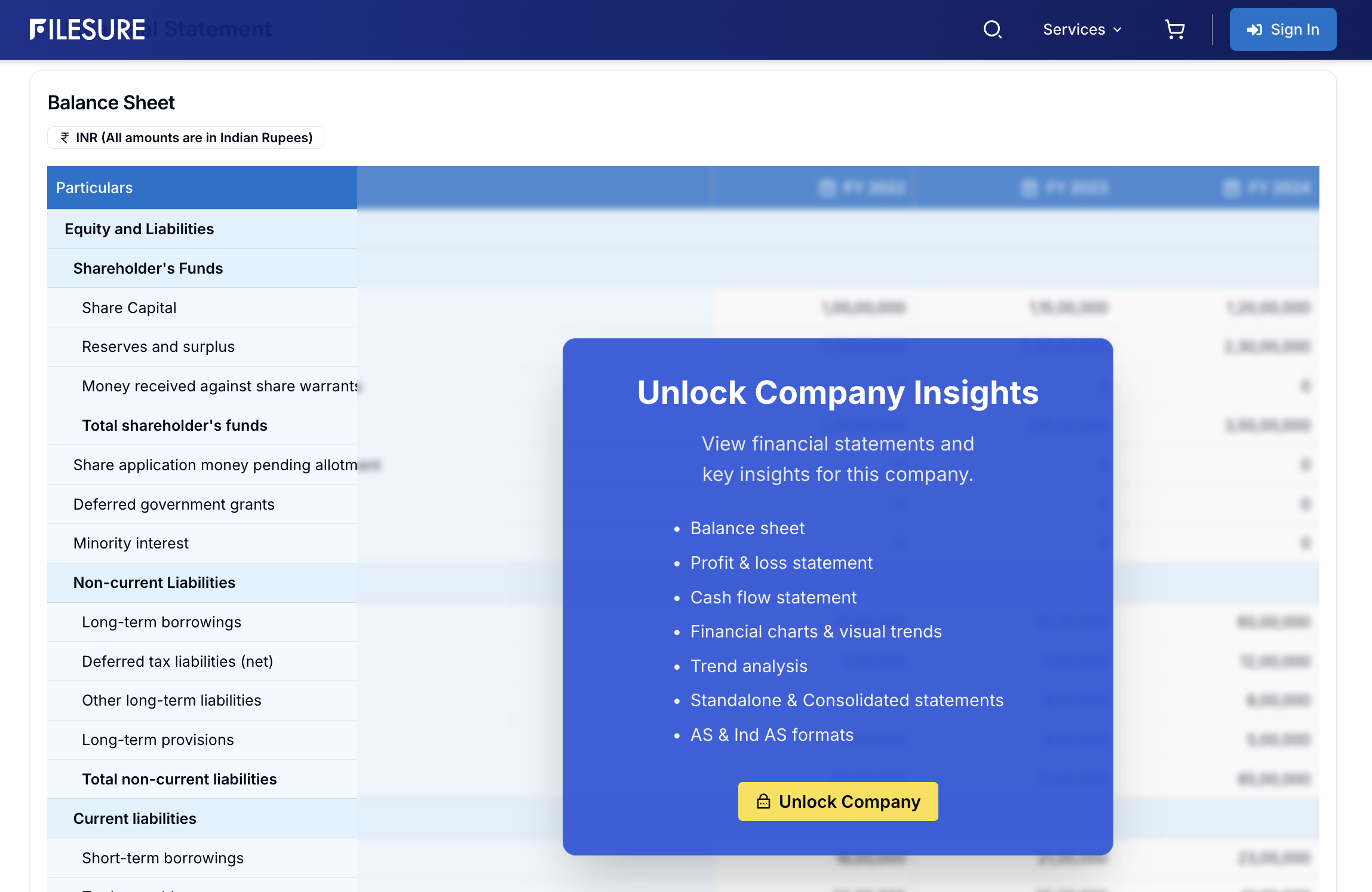Click the Current liabilities section row
1372x892 pixels.
click(x=134, y=819)
